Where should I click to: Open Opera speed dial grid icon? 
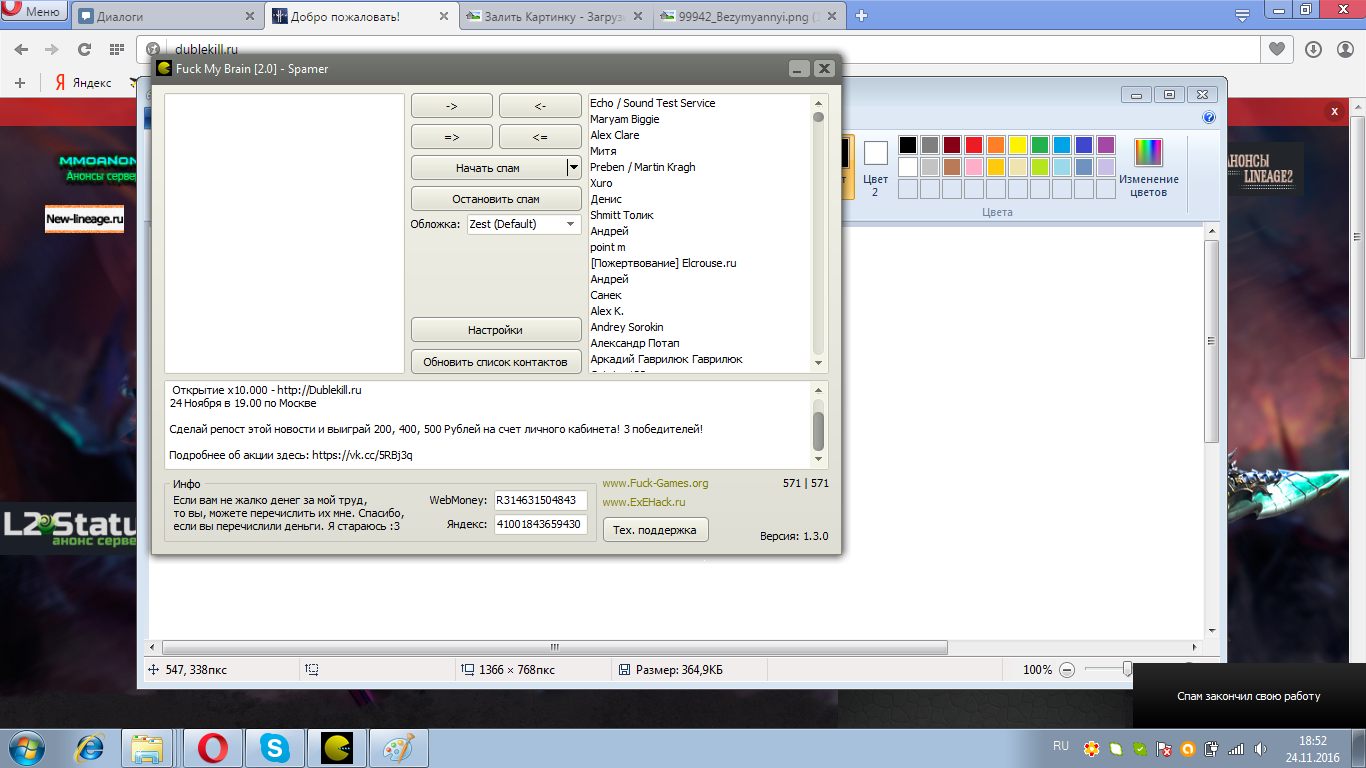(116, 49)
